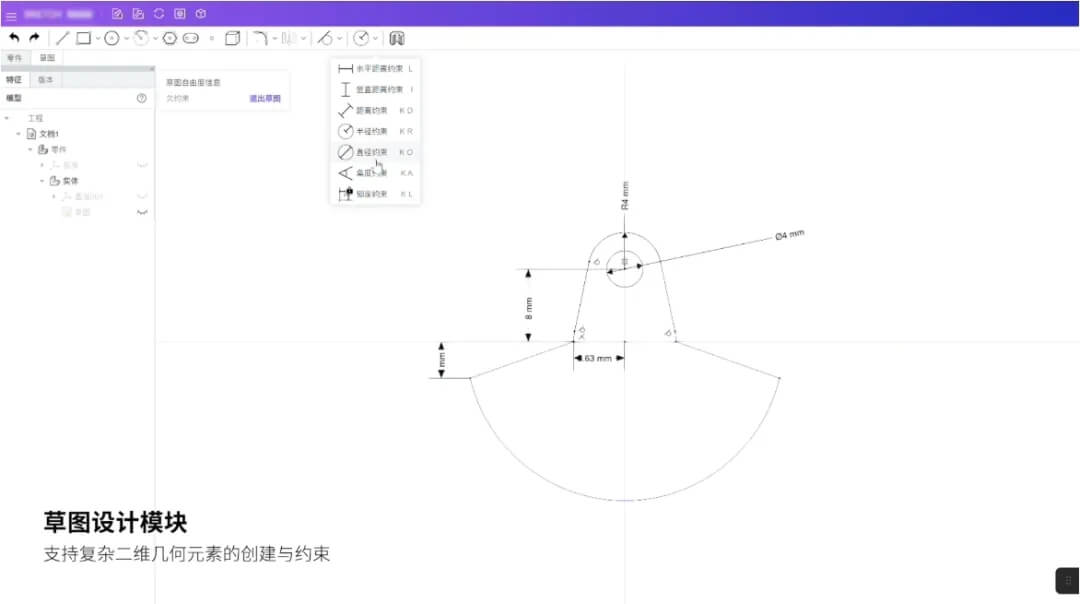Viewport: 1080px width, 604px height.
Task: Click the Undo arrow icon
Action: 13,38
